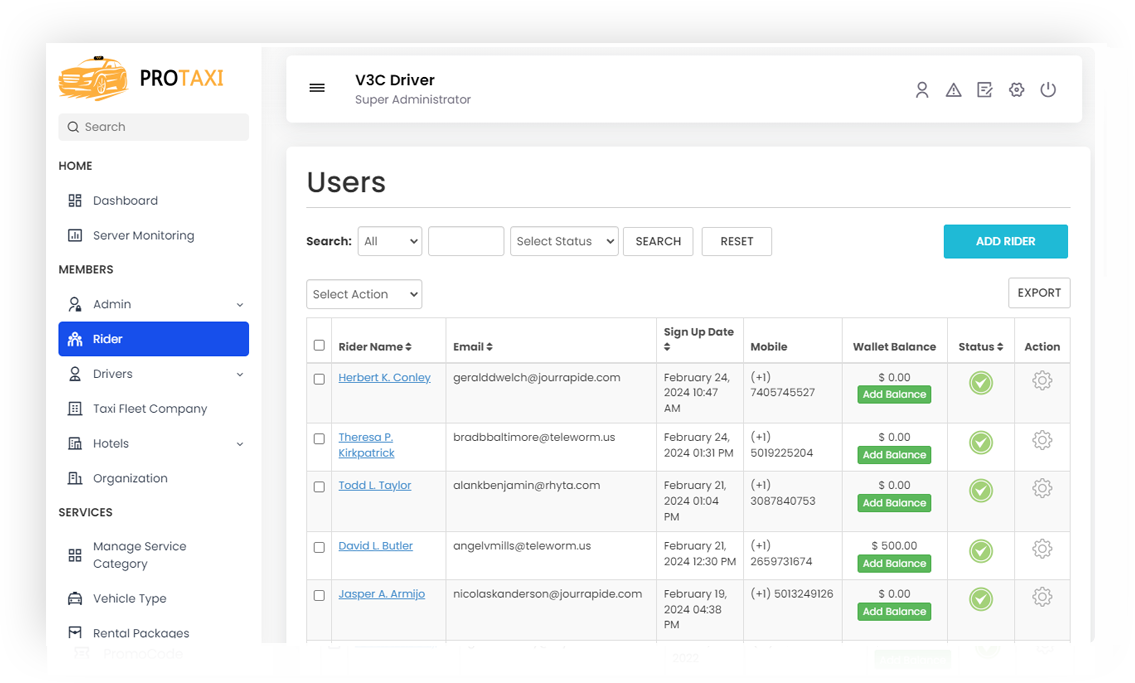Open the user profile icon in header
1135x683 pixels.
(921, 89)
